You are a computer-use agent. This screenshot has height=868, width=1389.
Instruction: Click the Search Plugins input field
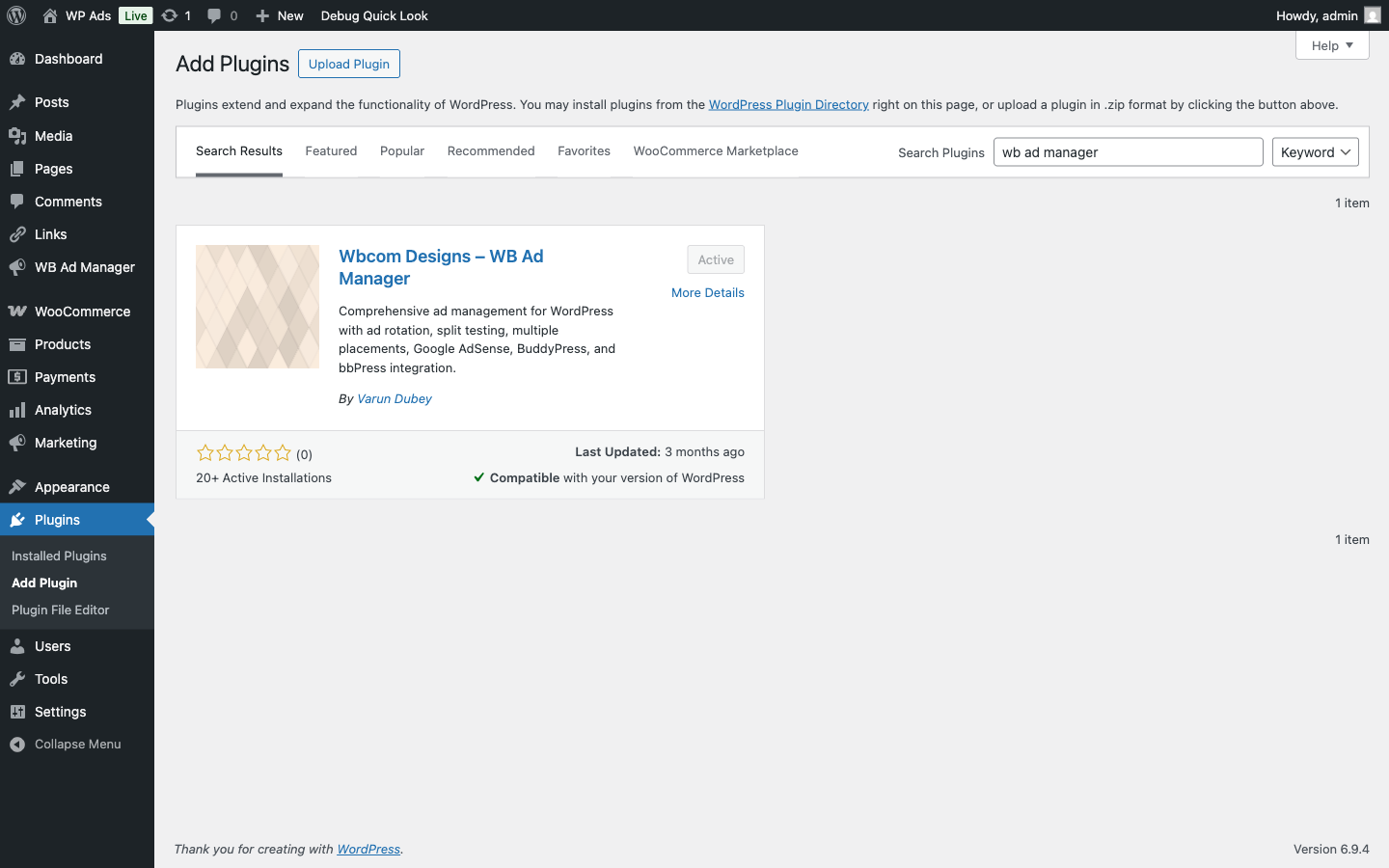pos(1128,152)
